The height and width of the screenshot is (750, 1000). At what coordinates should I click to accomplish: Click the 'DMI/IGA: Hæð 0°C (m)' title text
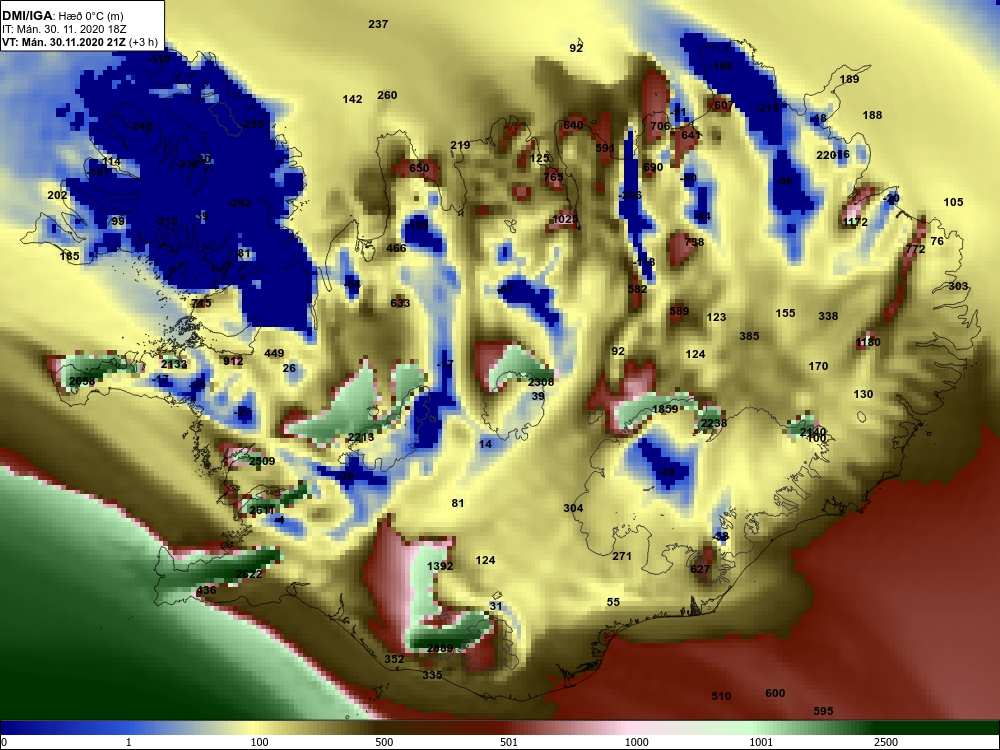58,16
